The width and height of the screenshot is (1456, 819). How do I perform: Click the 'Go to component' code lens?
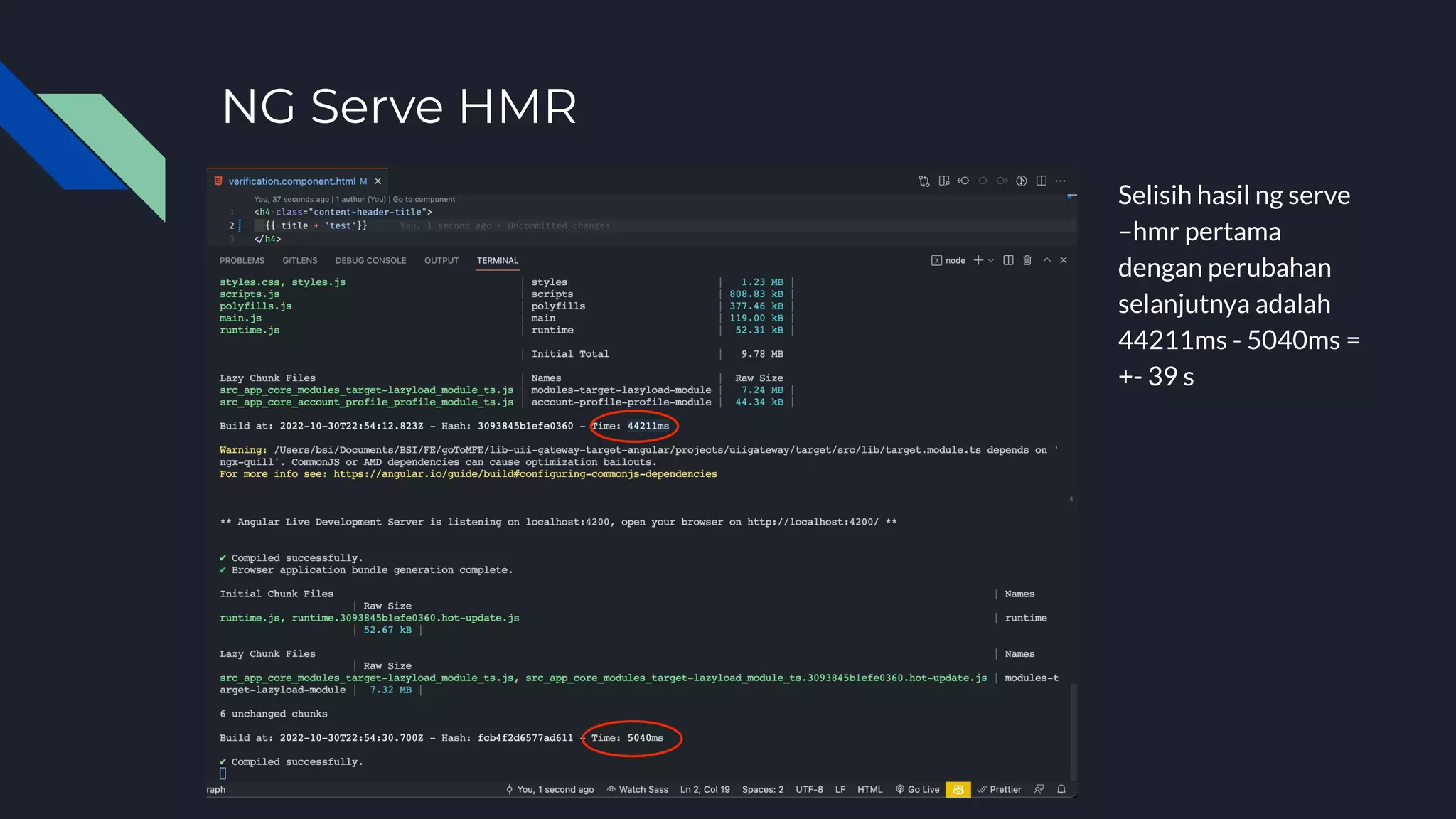[x=424, y=200]
